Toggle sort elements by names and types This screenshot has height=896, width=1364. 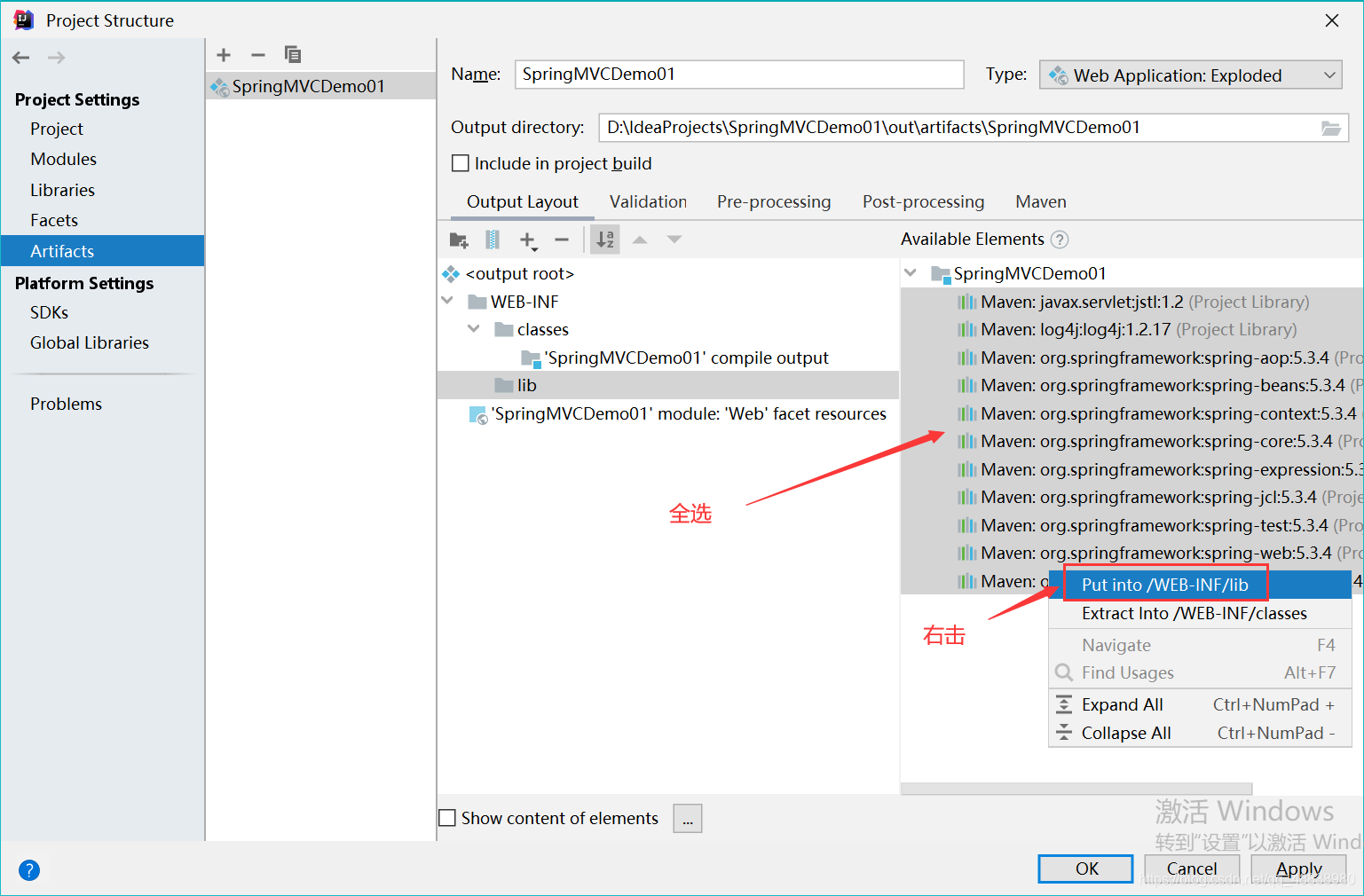[x=605, y=240]
